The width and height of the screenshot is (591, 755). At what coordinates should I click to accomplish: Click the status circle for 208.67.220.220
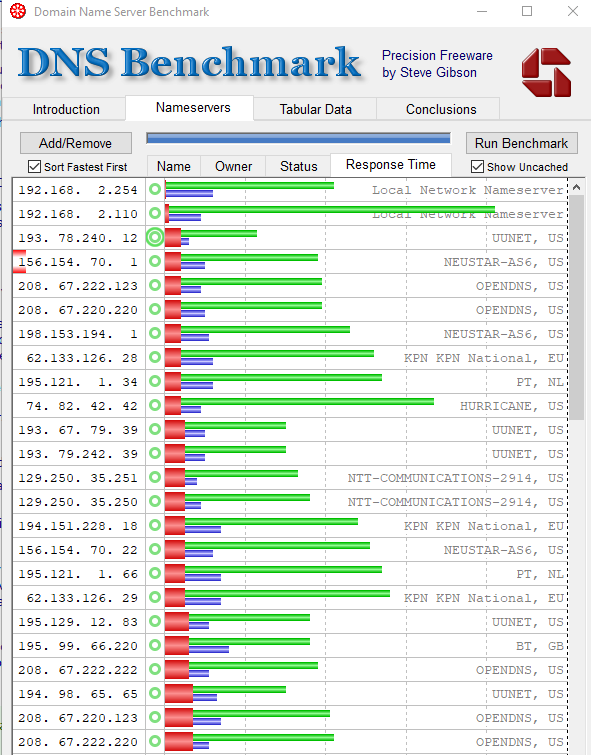(155, 309)
